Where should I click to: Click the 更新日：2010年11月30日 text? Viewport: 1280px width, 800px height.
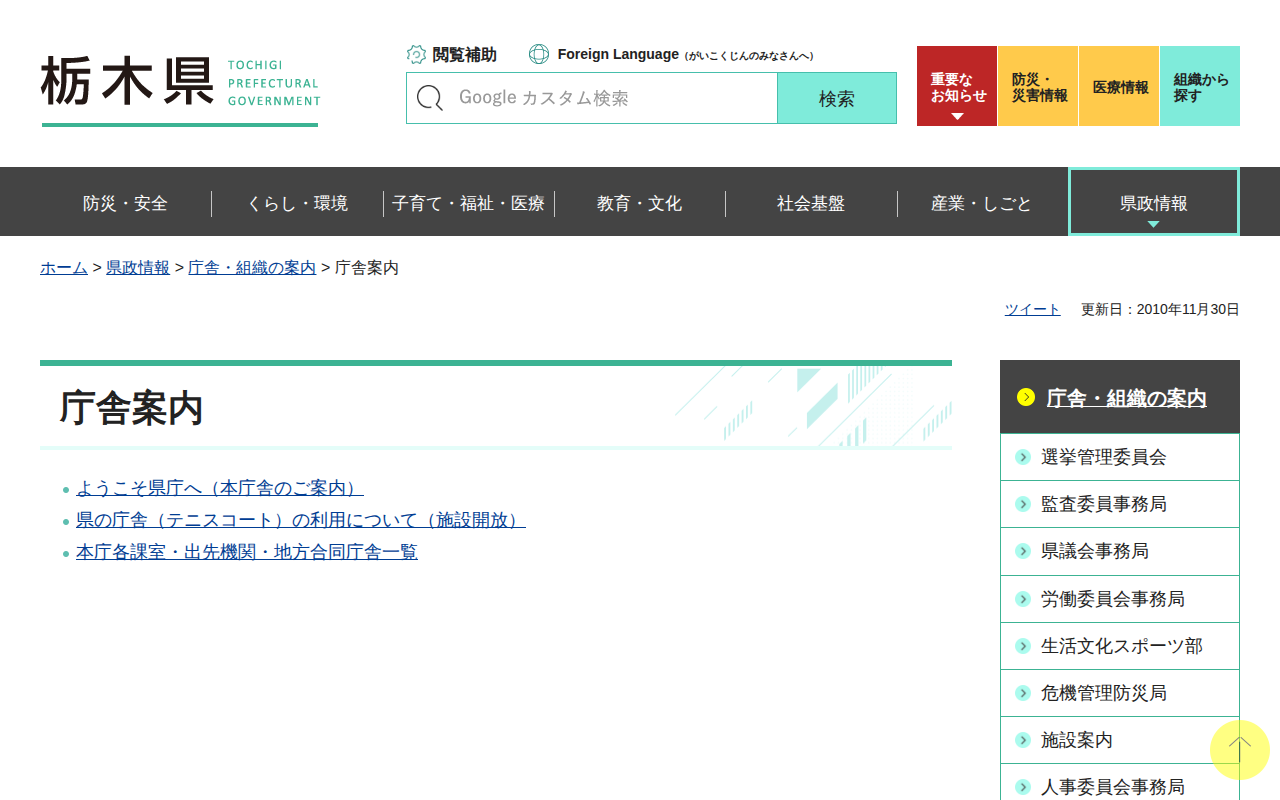point(1160,309)
